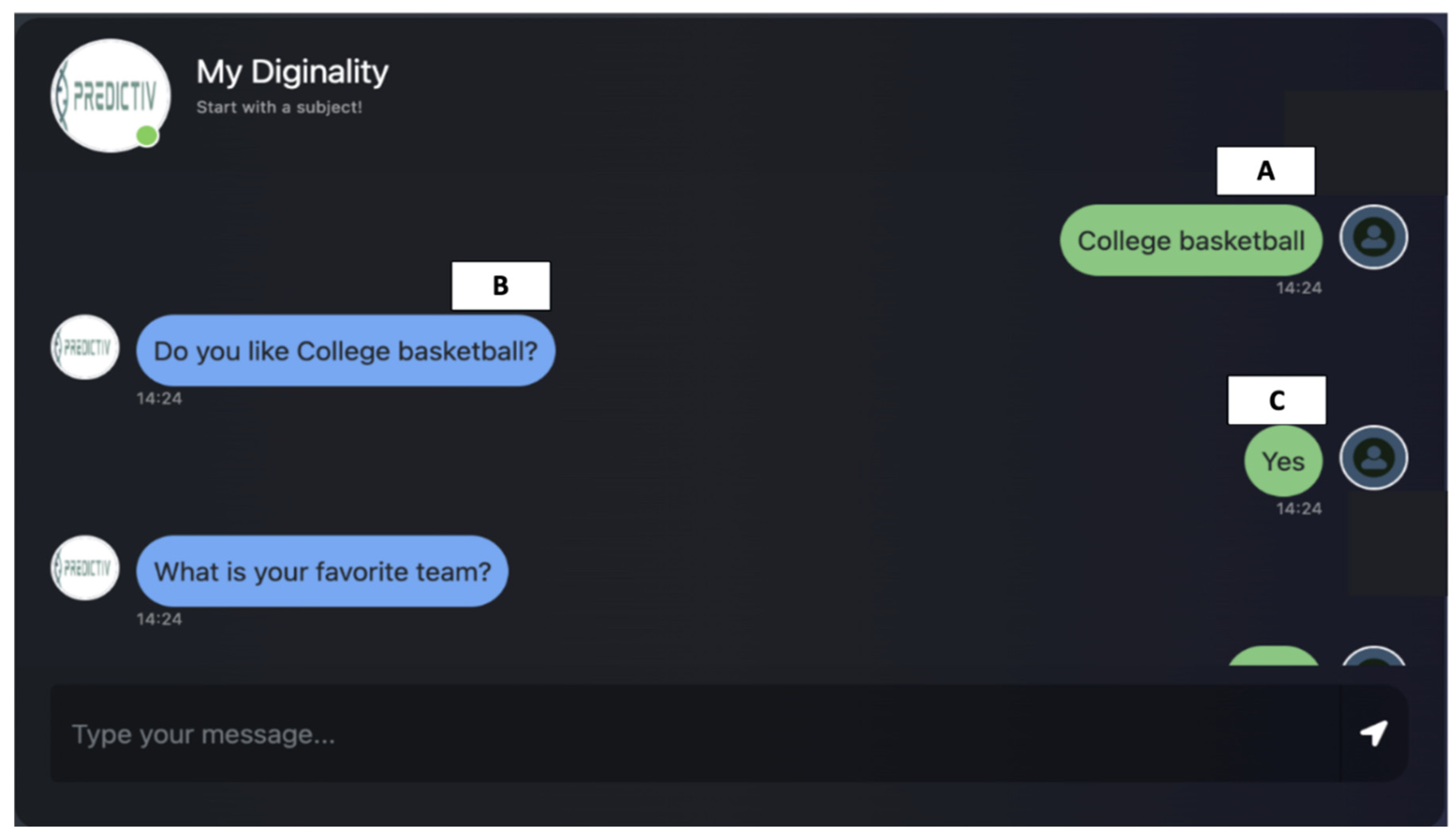Focus the 'Type your message...' input field
The height and width of the screenshot is (838, 1456).
691,734
